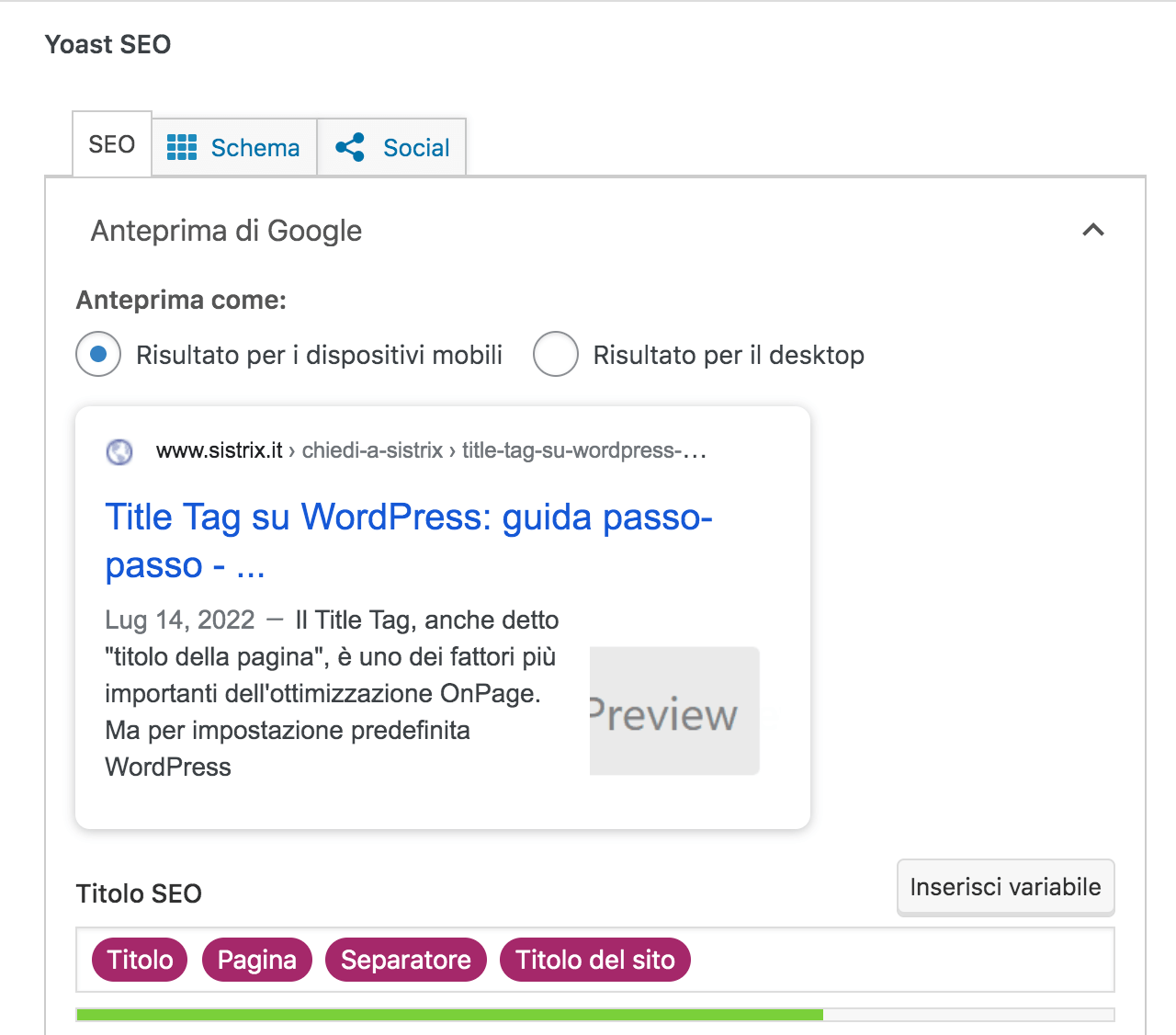
Task: Click the Separatore variable tag
Action: point(406,960)
